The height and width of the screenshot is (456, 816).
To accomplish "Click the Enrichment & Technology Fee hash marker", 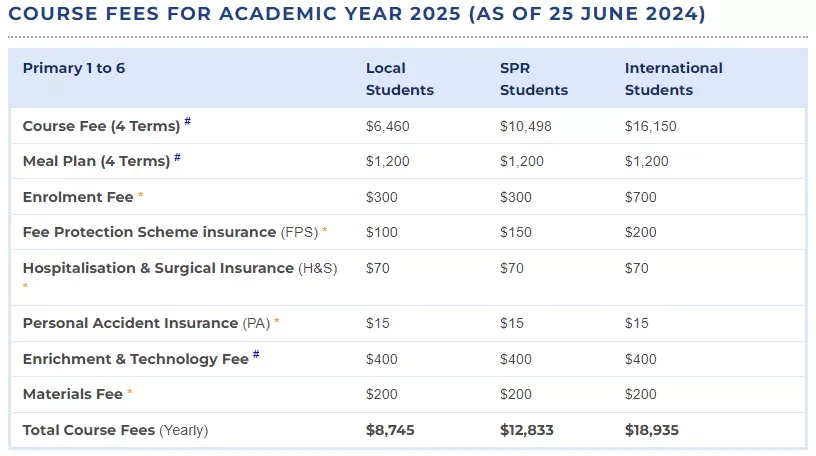I will click(x=256, y=354).
